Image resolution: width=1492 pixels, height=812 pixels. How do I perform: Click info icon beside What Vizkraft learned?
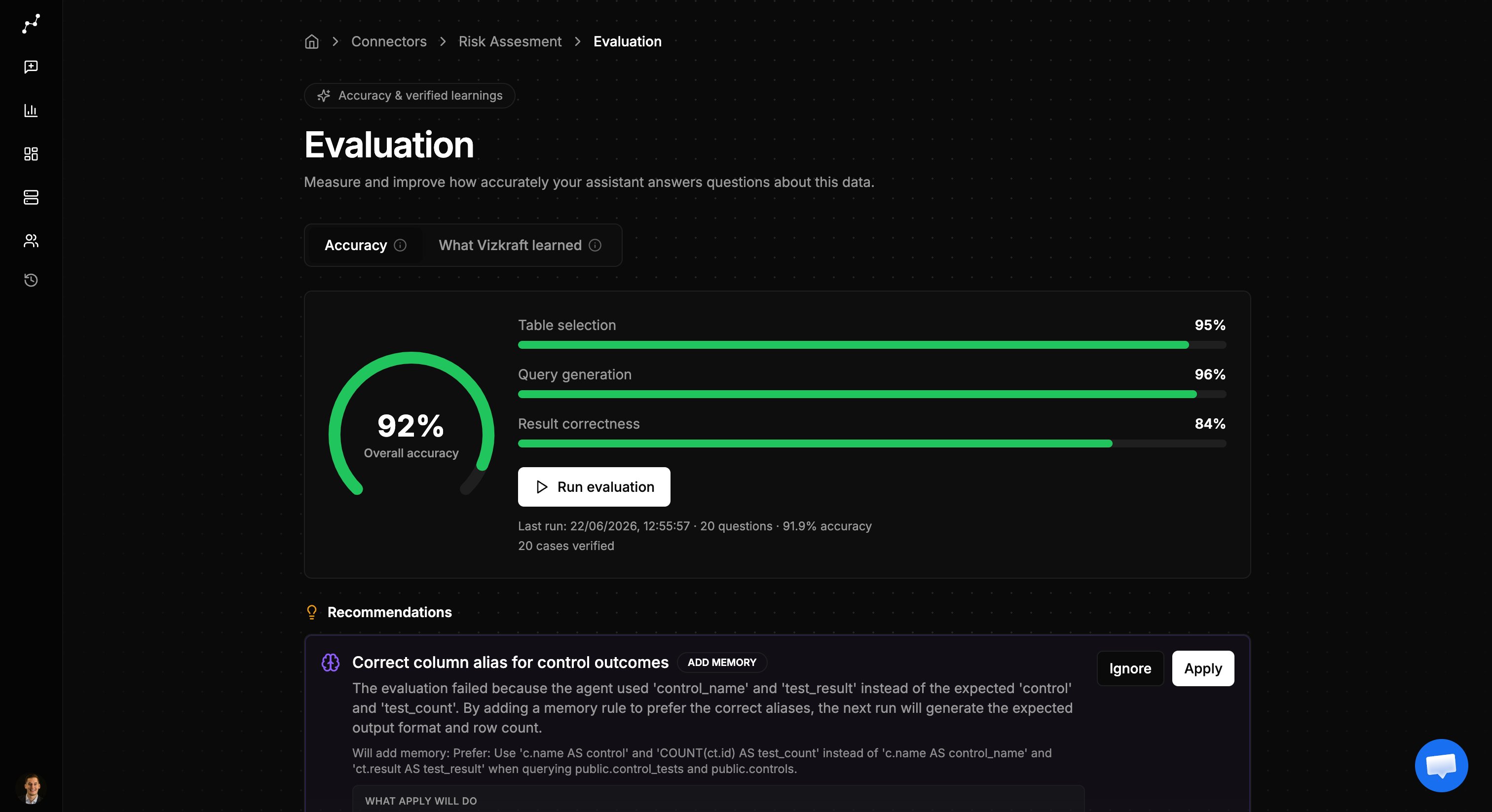(595, 245)
